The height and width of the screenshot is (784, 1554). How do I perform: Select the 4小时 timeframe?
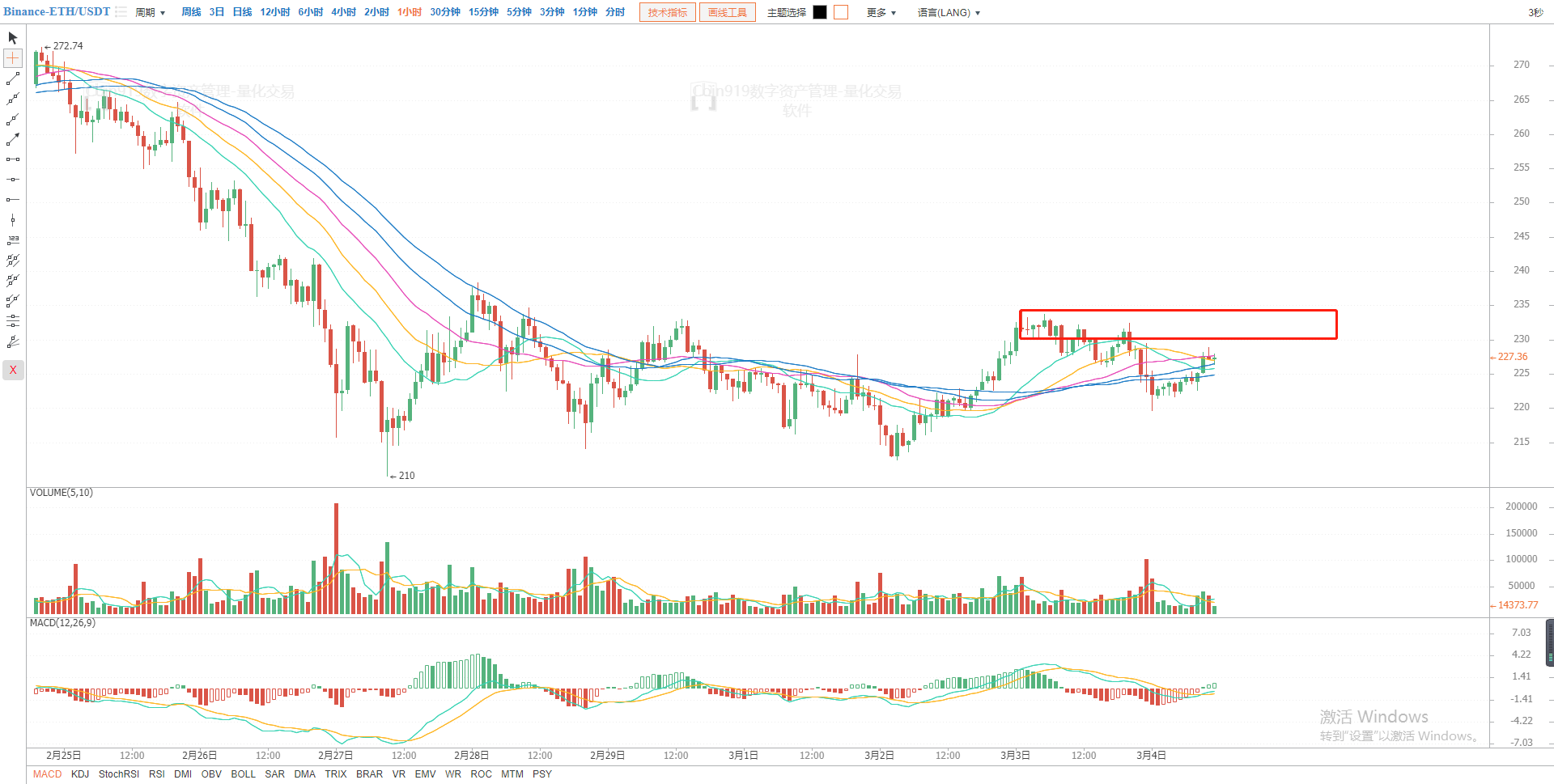343,12
